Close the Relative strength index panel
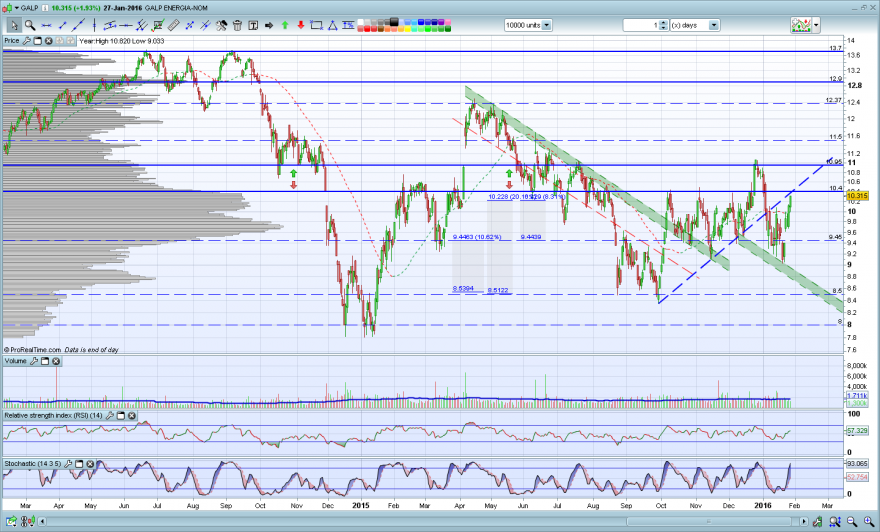The width and height of the screenshot is (880, 532). (132, 416)
